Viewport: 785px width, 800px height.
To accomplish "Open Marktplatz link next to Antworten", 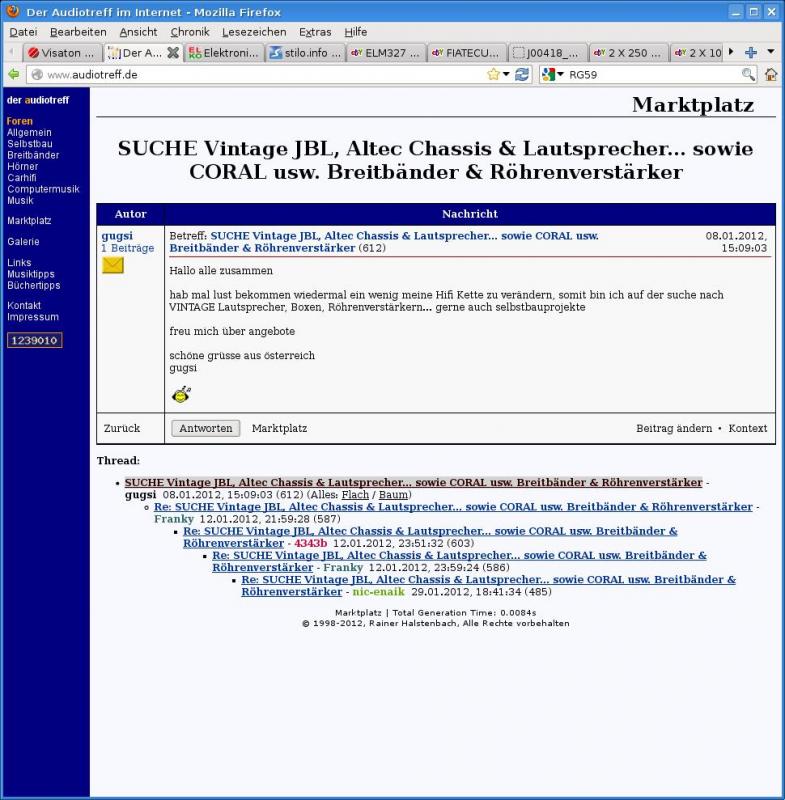I will (x=280, y=428).
